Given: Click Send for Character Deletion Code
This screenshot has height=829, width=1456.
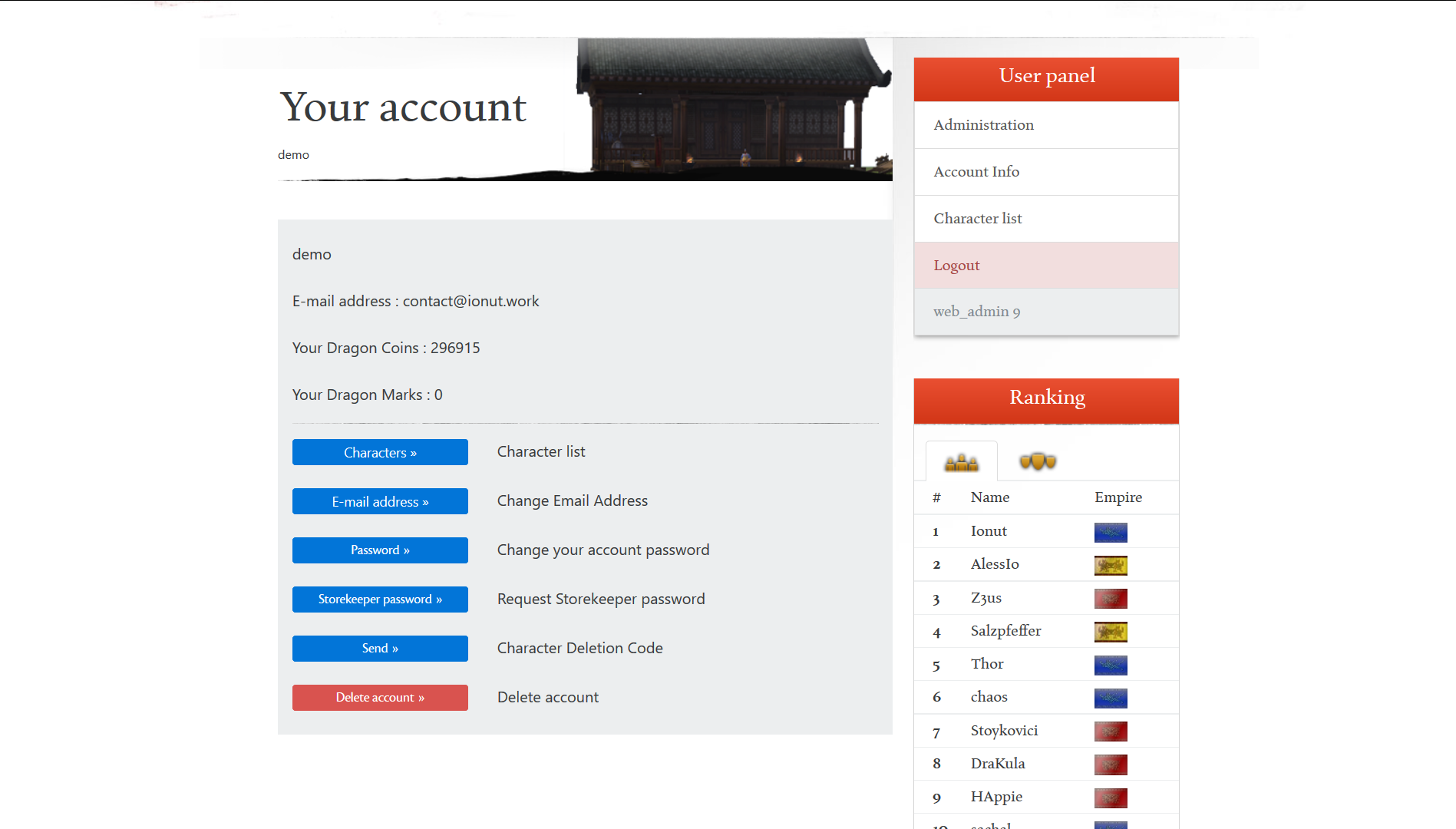Looking at the screenshot, I should tap(379, 648).
